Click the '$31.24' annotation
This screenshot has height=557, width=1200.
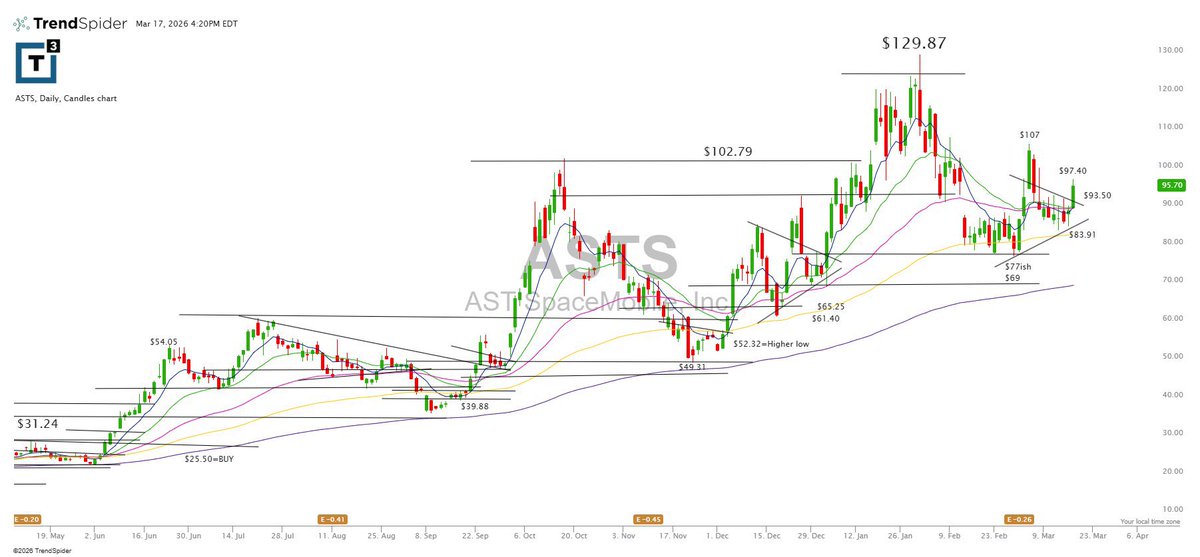(x=37, y=424)
